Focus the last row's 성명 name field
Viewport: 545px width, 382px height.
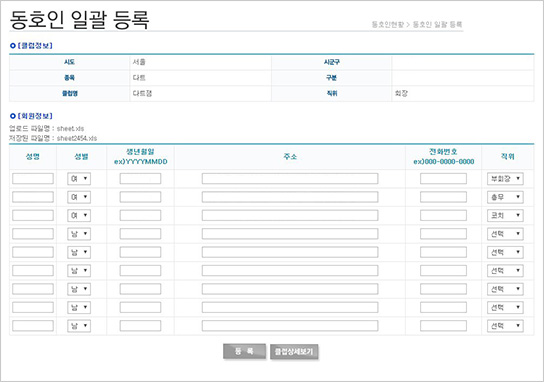pyautogui.click(x=33, y=326)
